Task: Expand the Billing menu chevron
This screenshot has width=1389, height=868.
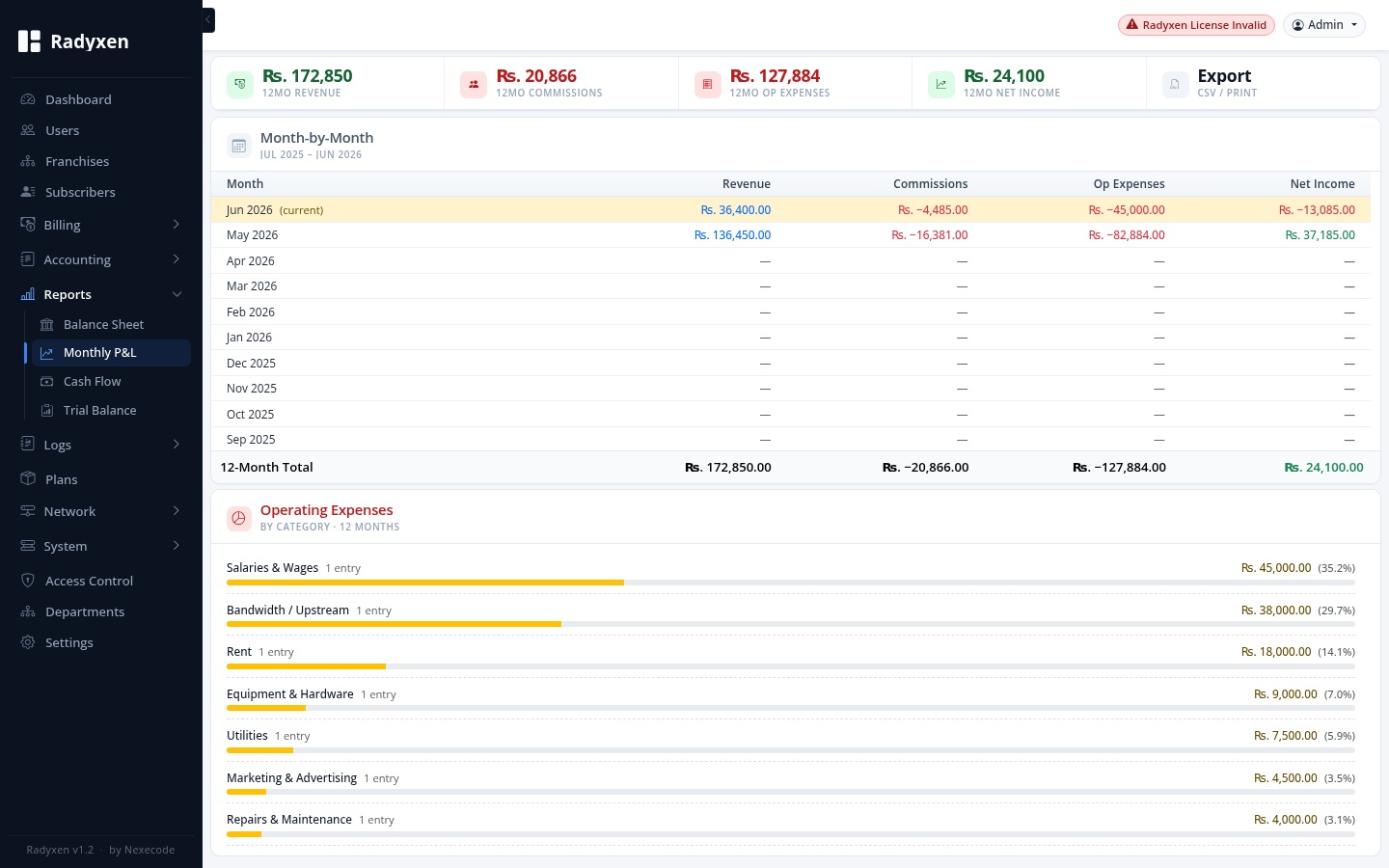Action: click(177, 225)
